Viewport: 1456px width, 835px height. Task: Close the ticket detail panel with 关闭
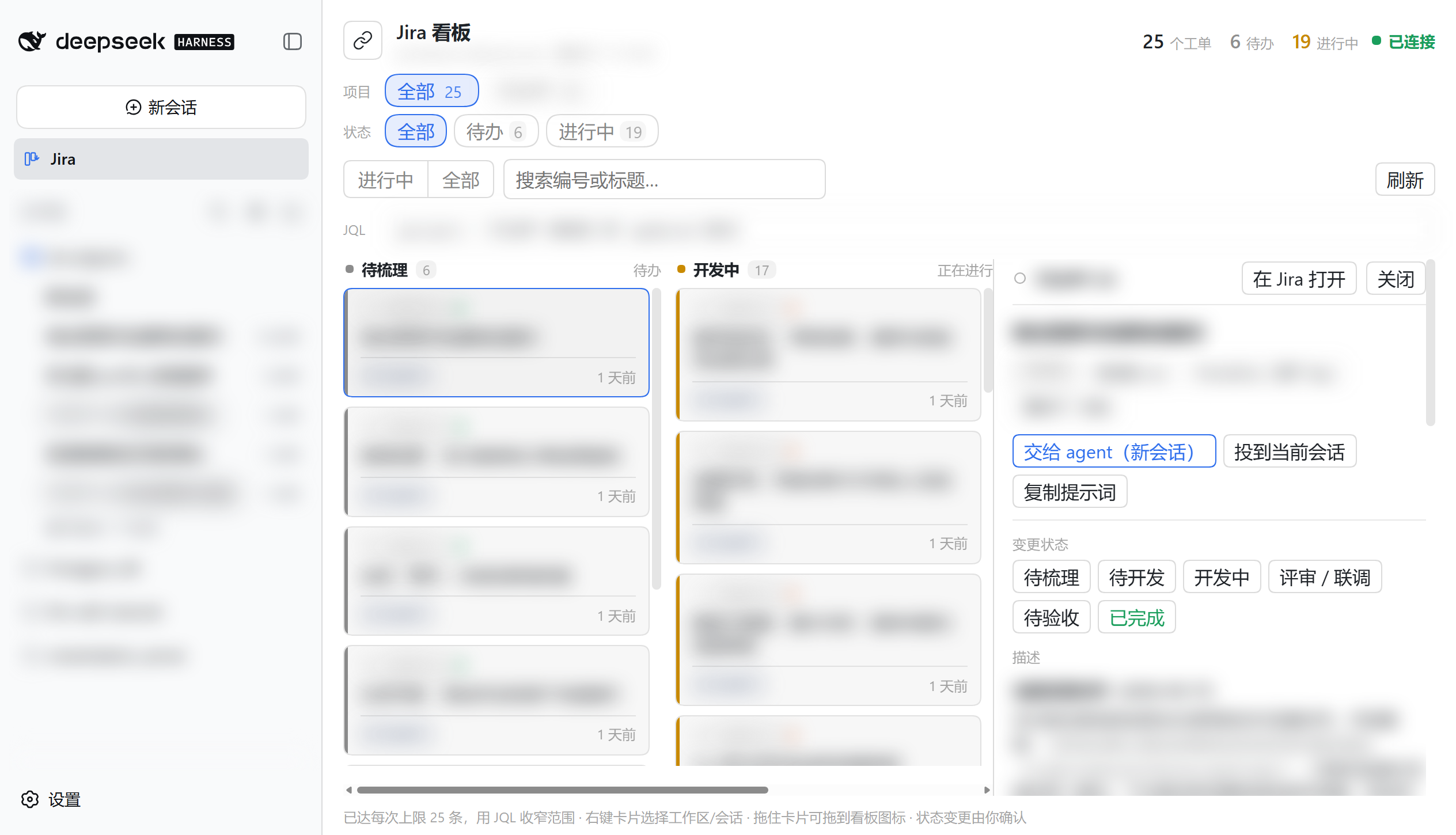pos(1396,279)
